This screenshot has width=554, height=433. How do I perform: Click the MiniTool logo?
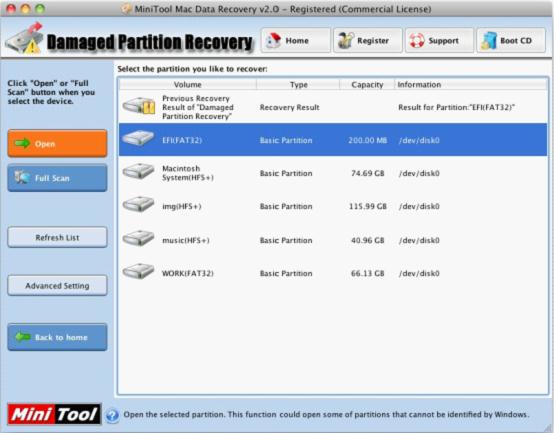pos(54,414)
